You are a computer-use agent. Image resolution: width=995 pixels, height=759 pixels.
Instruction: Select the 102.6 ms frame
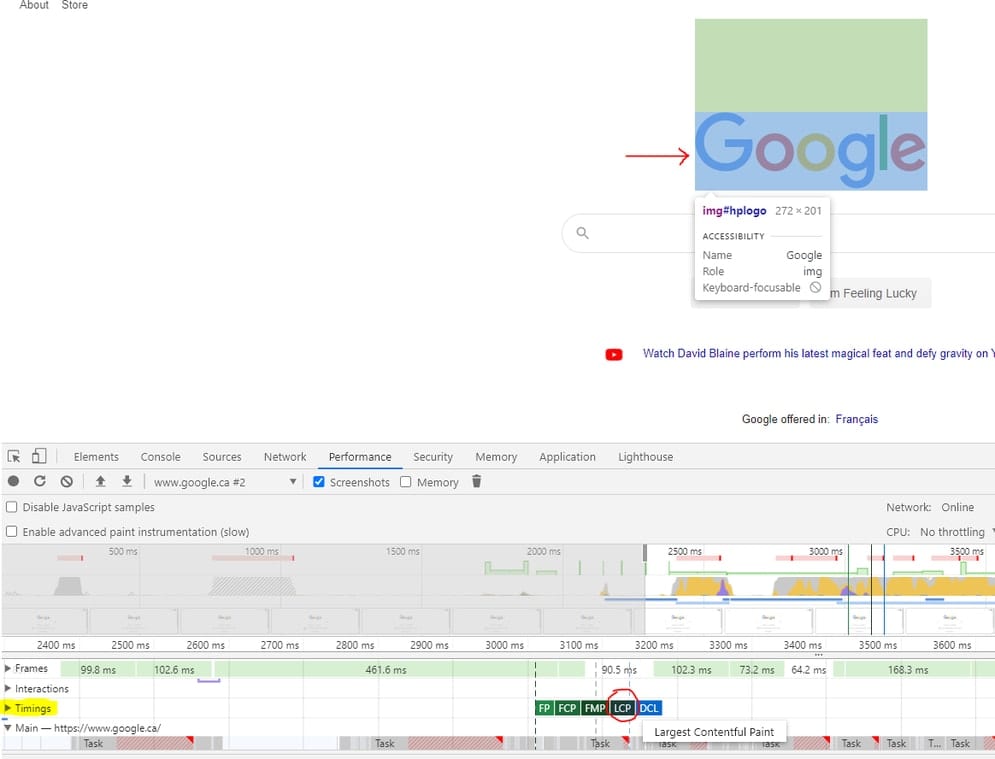click(174, 670)
